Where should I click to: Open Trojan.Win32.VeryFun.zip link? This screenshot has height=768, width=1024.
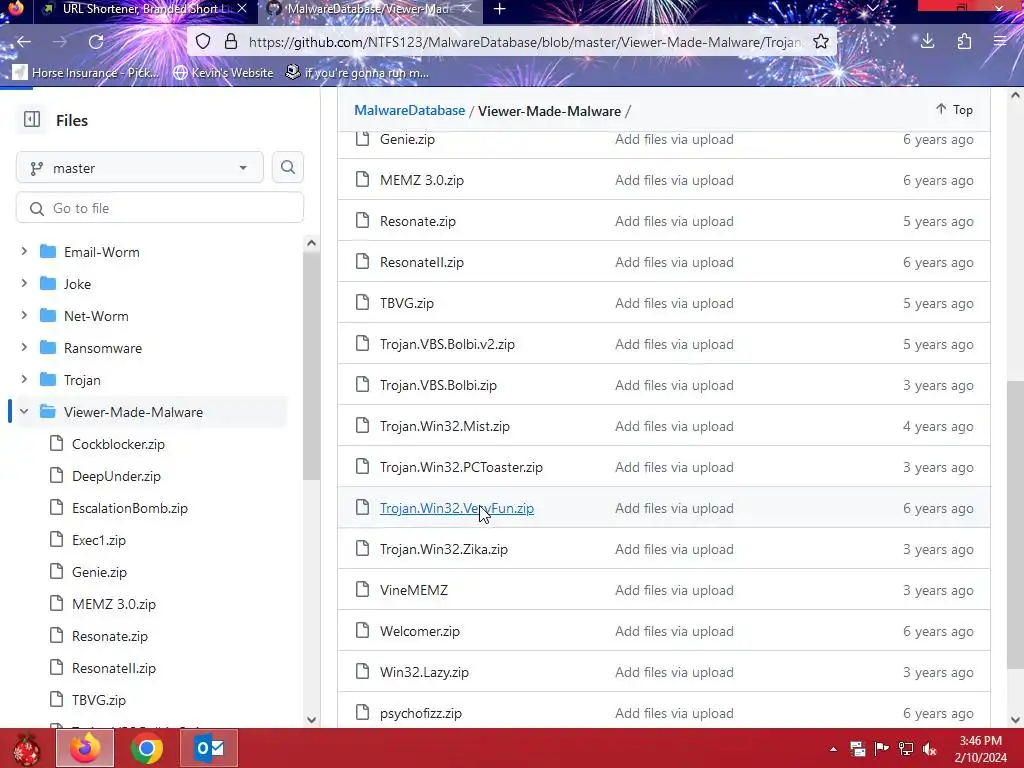tap(456, 508)
